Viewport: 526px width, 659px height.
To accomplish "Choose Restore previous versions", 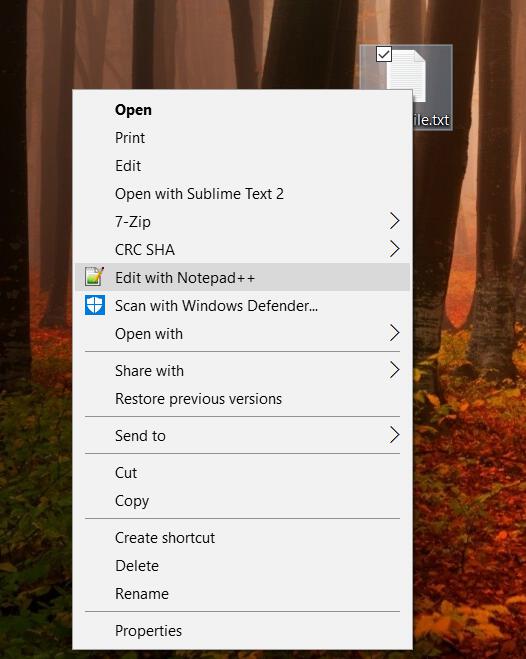I will click(242, 399).
